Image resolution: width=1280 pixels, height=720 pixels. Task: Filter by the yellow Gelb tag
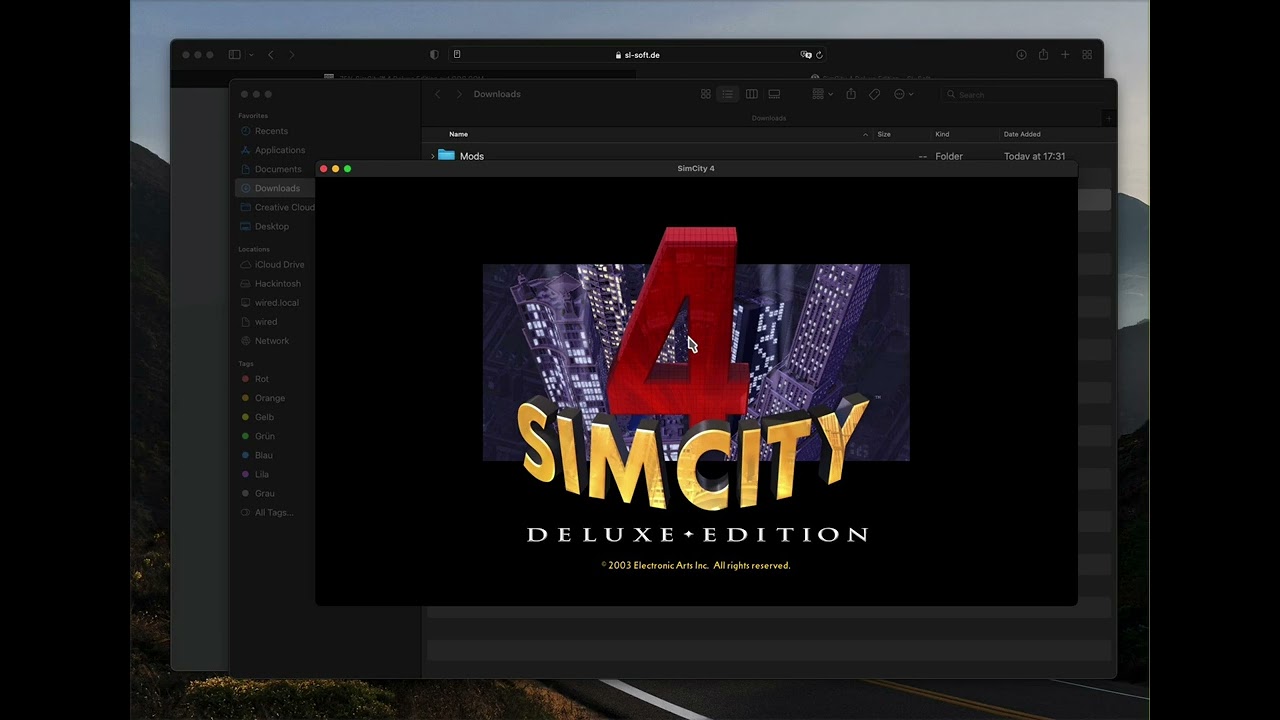coord(264,417)
